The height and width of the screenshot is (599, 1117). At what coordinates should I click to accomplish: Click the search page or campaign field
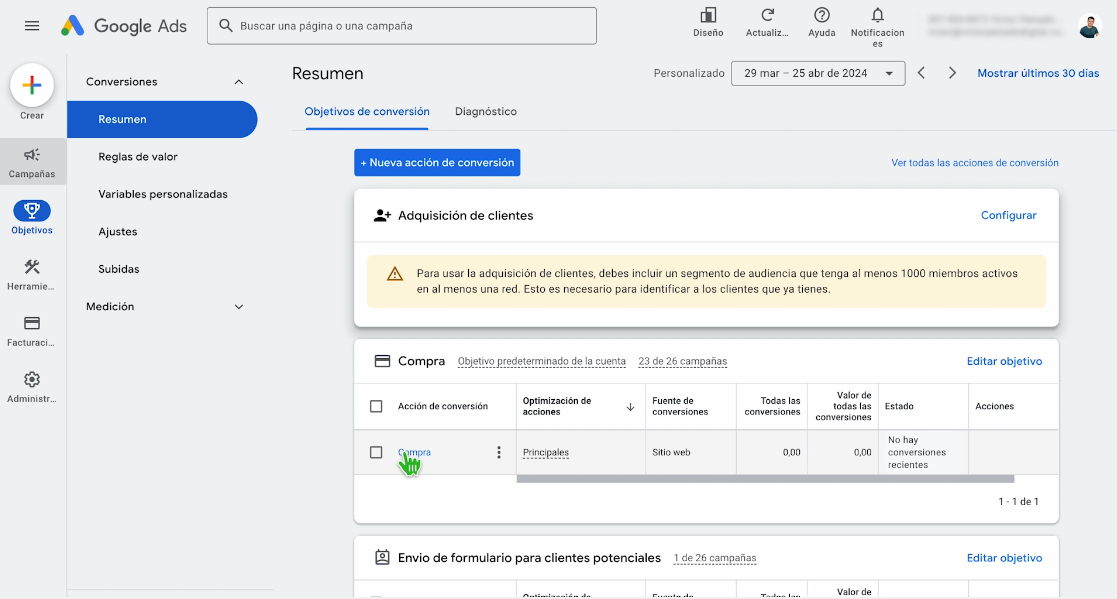[x=402, y=26]
